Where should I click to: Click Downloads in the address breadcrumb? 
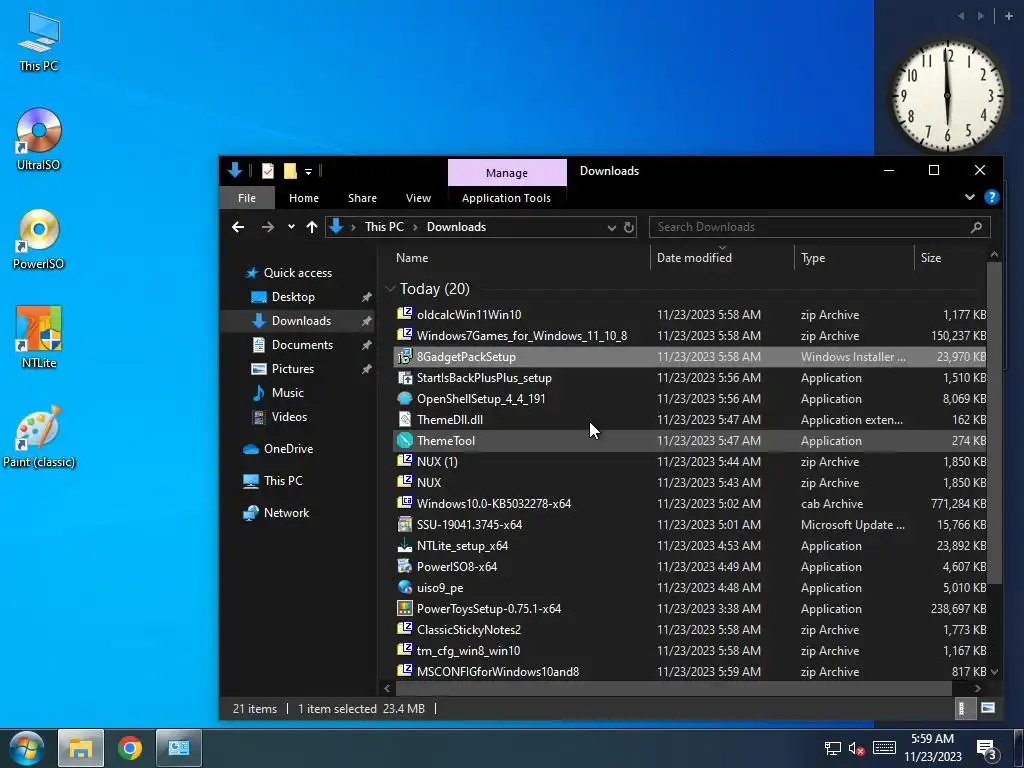[x=456, y=227]
